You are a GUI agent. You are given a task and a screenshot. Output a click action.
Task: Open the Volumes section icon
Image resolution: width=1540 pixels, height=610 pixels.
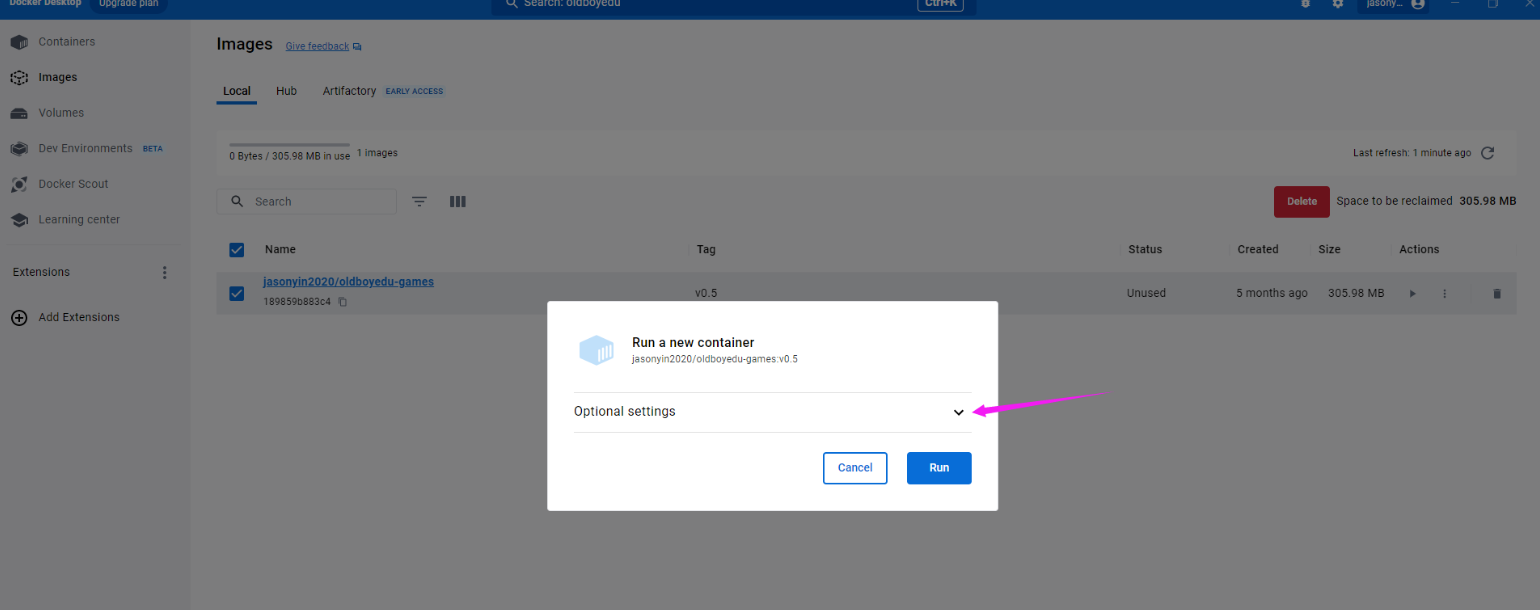click(x=19, y=113)
